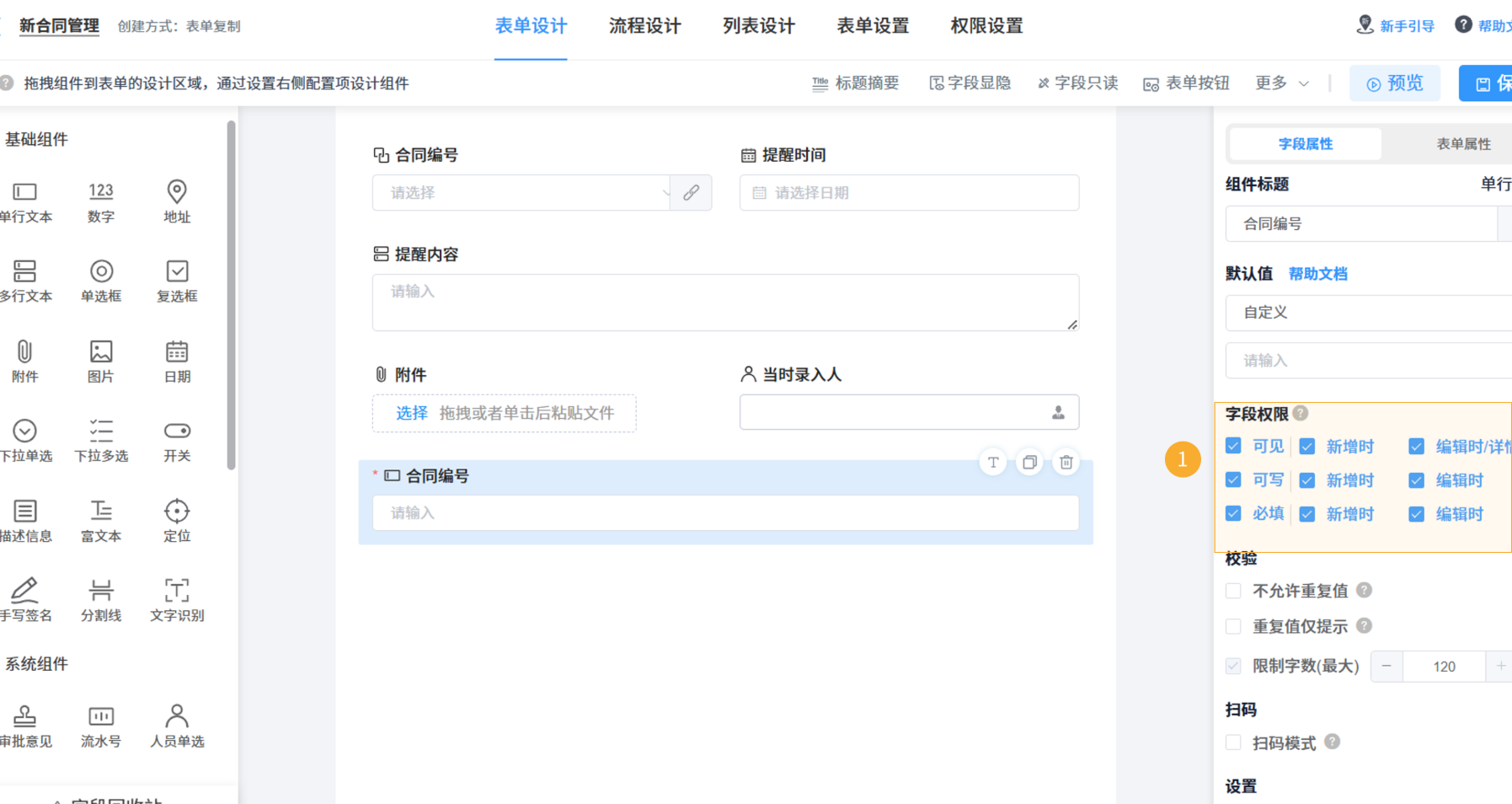Open 标题摘要 settings
Viewport: 1512px width, 804px height.
click(855, 83)
